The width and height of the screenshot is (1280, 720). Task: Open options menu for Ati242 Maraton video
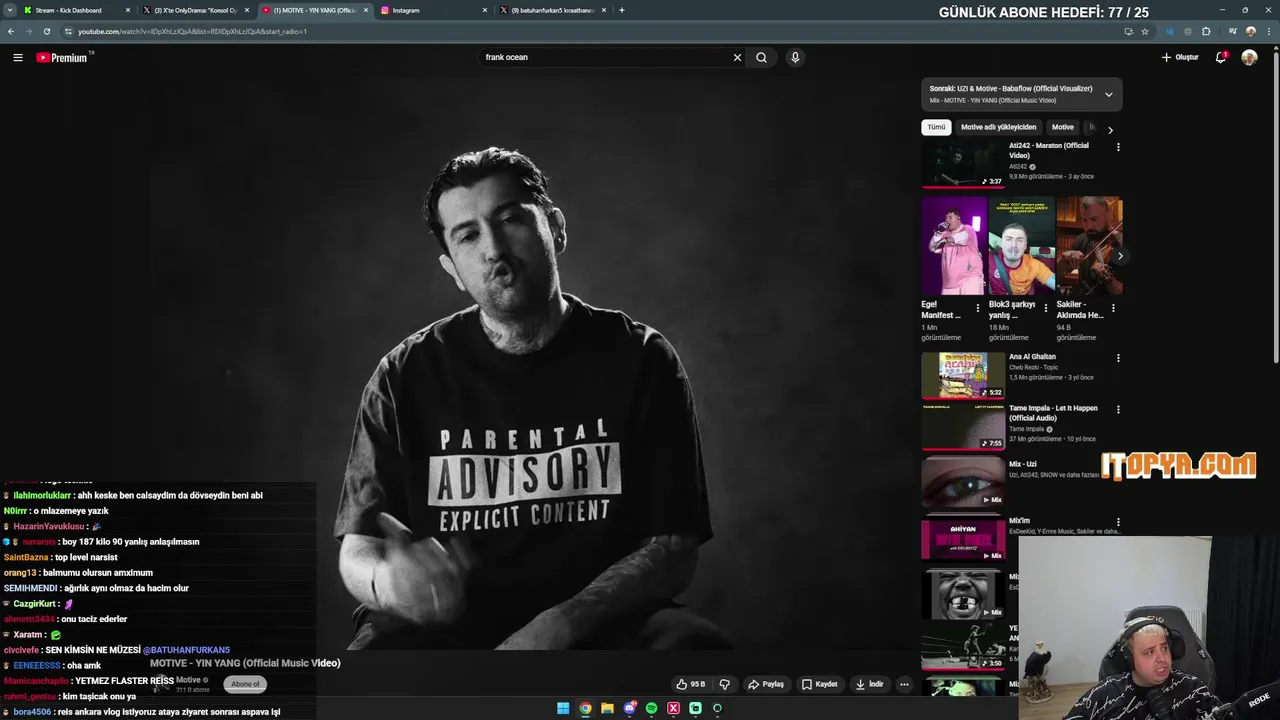pos(1118,147)
